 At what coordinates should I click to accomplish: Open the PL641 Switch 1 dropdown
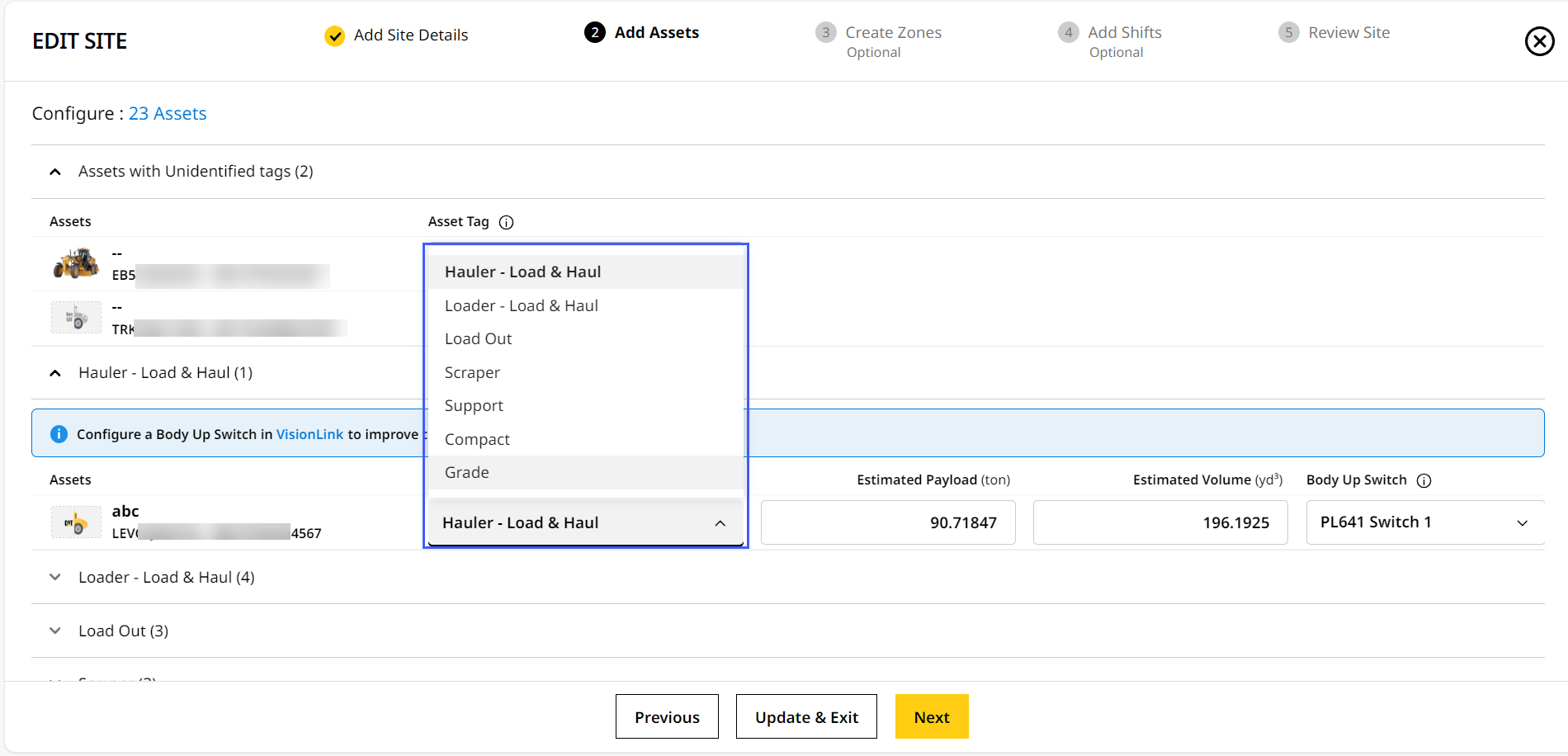click(1424, 522)
